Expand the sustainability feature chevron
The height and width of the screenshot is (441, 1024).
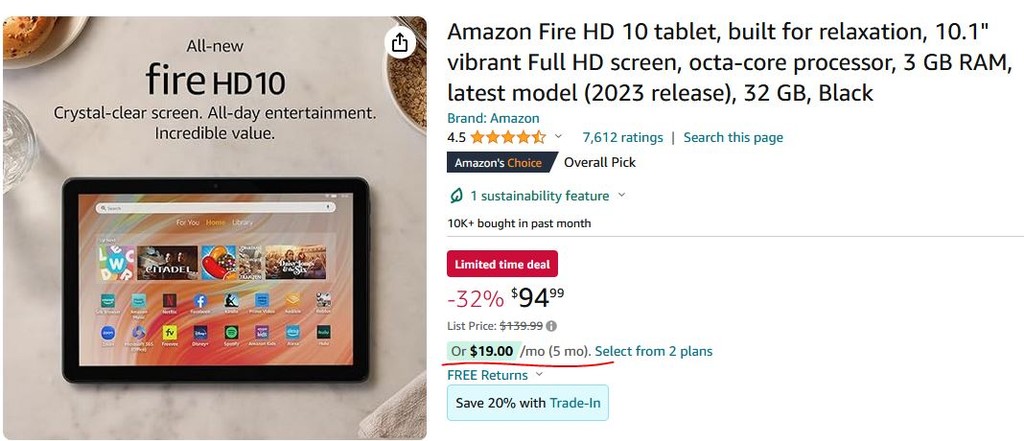click(621, 195)
